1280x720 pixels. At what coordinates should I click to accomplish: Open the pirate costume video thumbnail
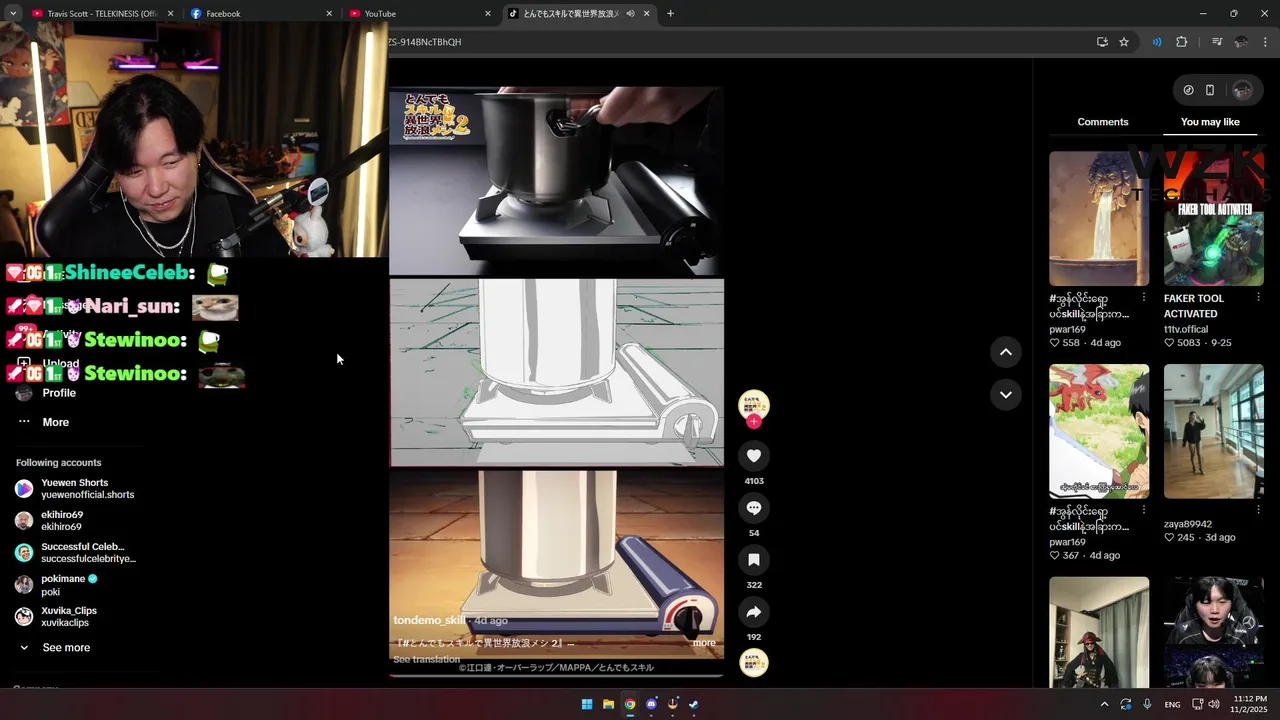click(1099, 632)
